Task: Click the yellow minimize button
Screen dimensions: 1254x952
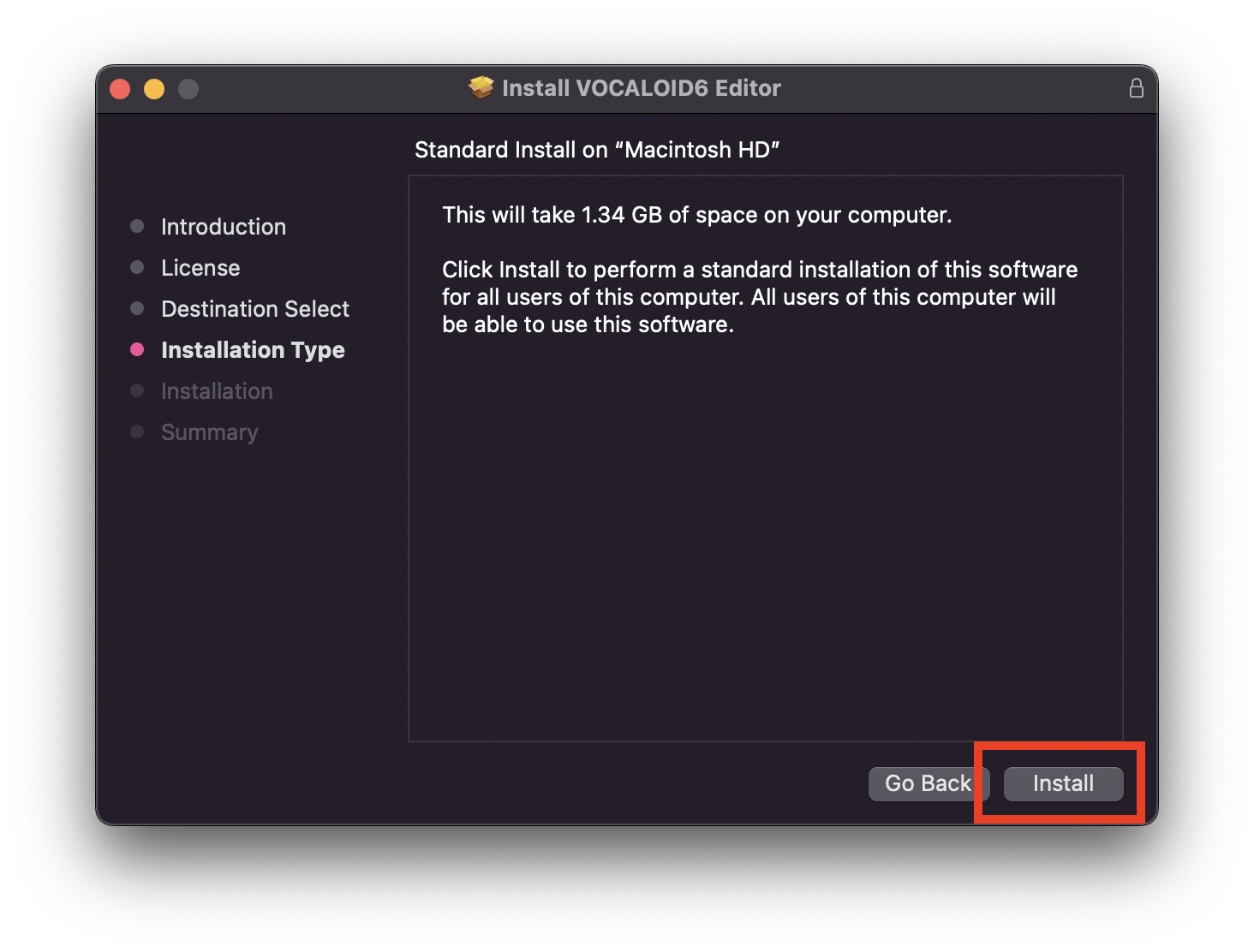Action: click(x=153, y=88)
